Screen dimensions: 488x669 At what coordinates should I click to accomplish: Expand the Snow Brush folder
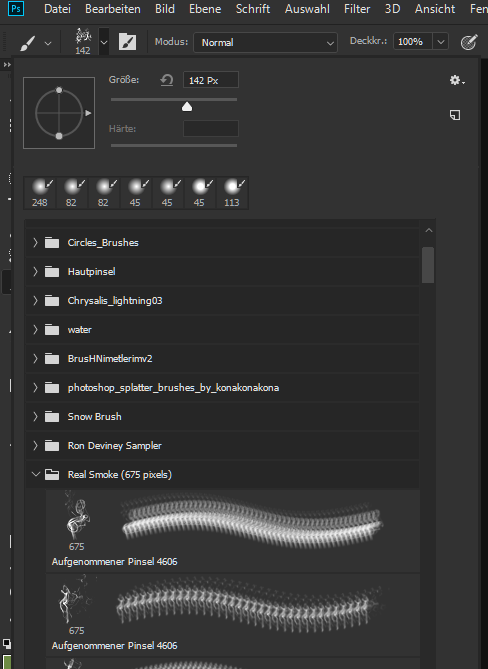35,416
